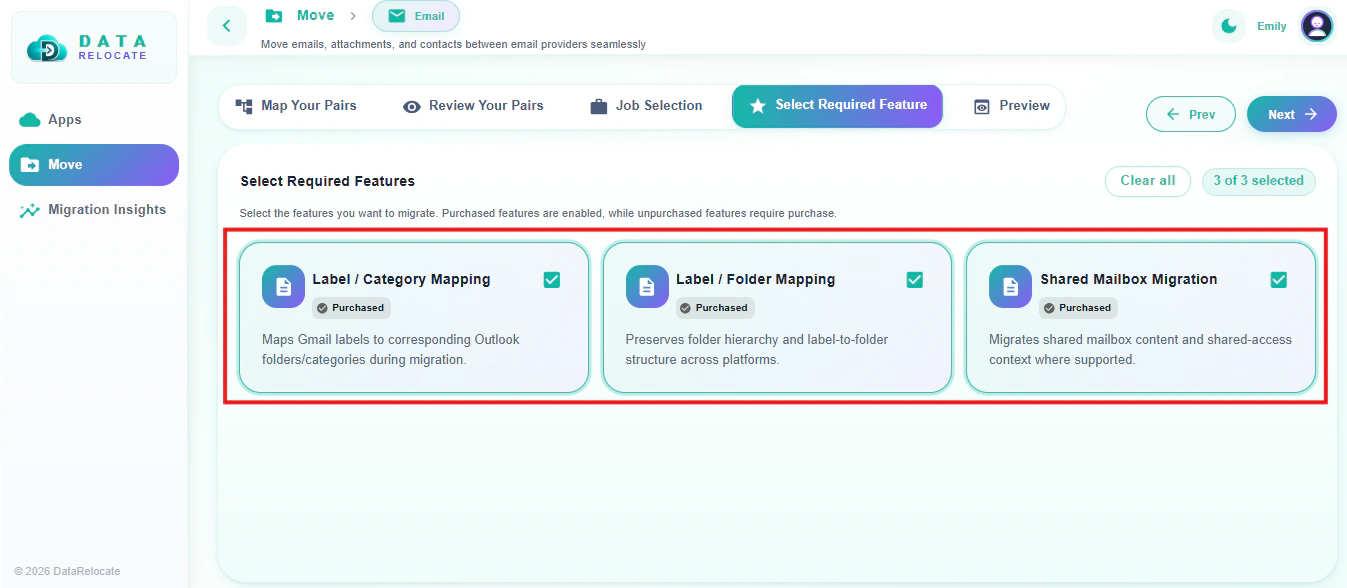Click the Next button
Image resolution: width=1347 pixels, height=588 pixels.
point(1292,115)
